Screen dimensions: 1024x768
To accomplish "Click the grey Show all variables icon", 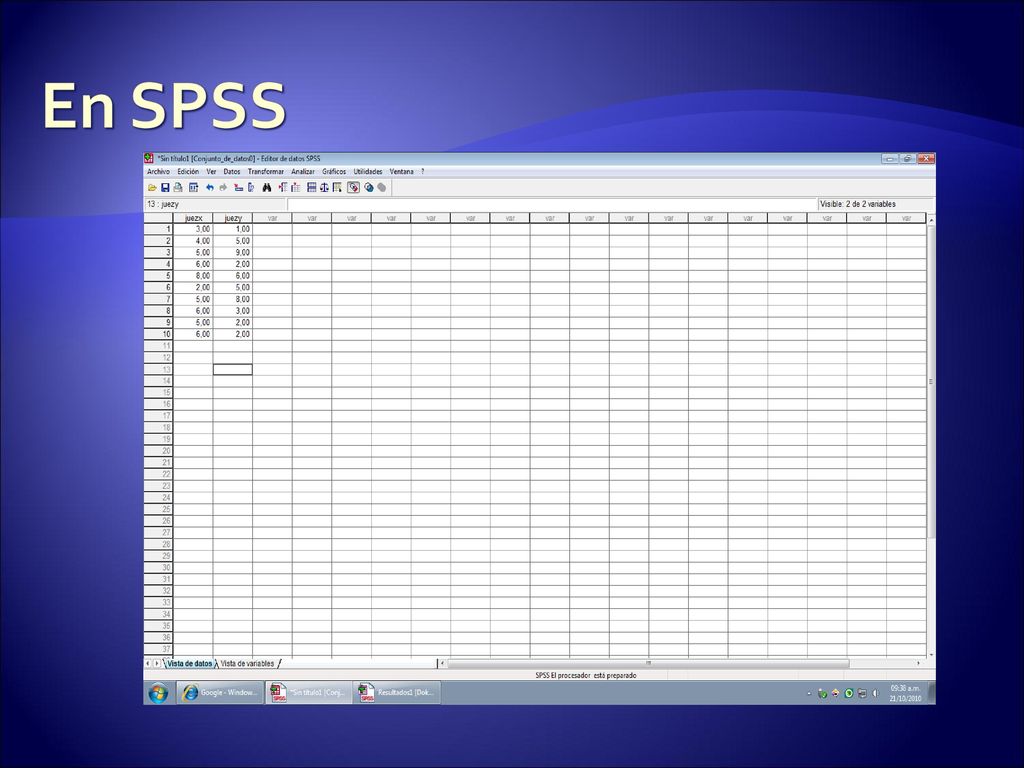I will 381,187.
